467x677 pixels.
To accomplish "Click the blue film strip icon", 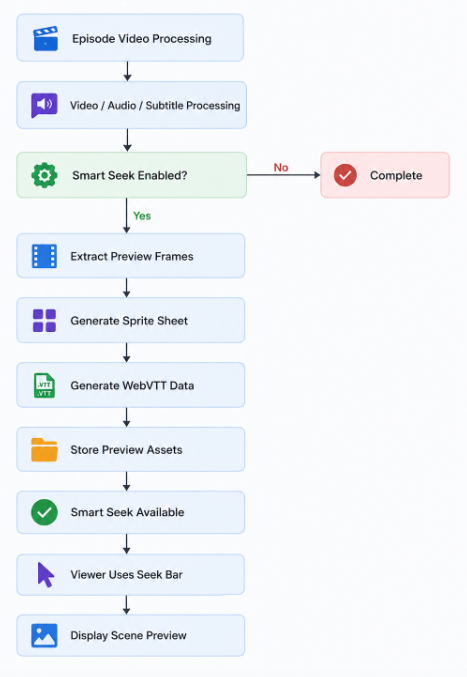I will pos(44,256).
